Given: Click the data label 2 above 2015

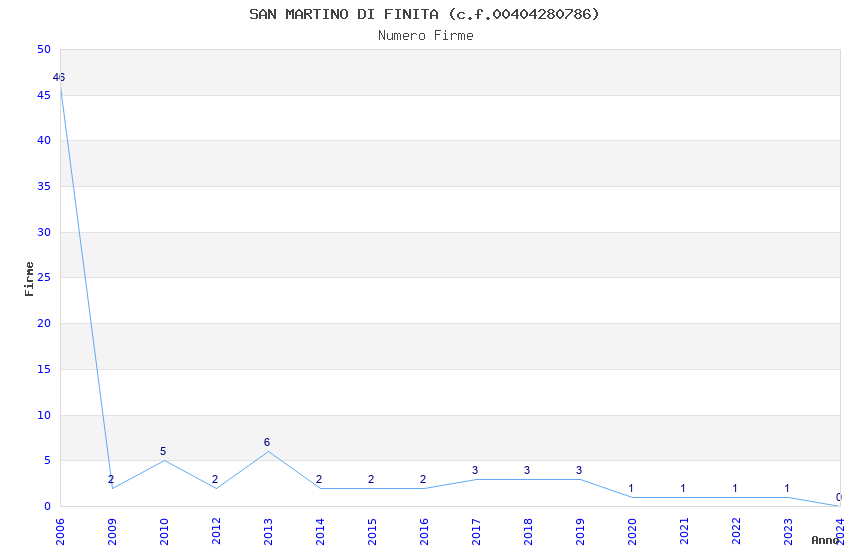Looking at the screenshot, I should click(x=371, y=480).
